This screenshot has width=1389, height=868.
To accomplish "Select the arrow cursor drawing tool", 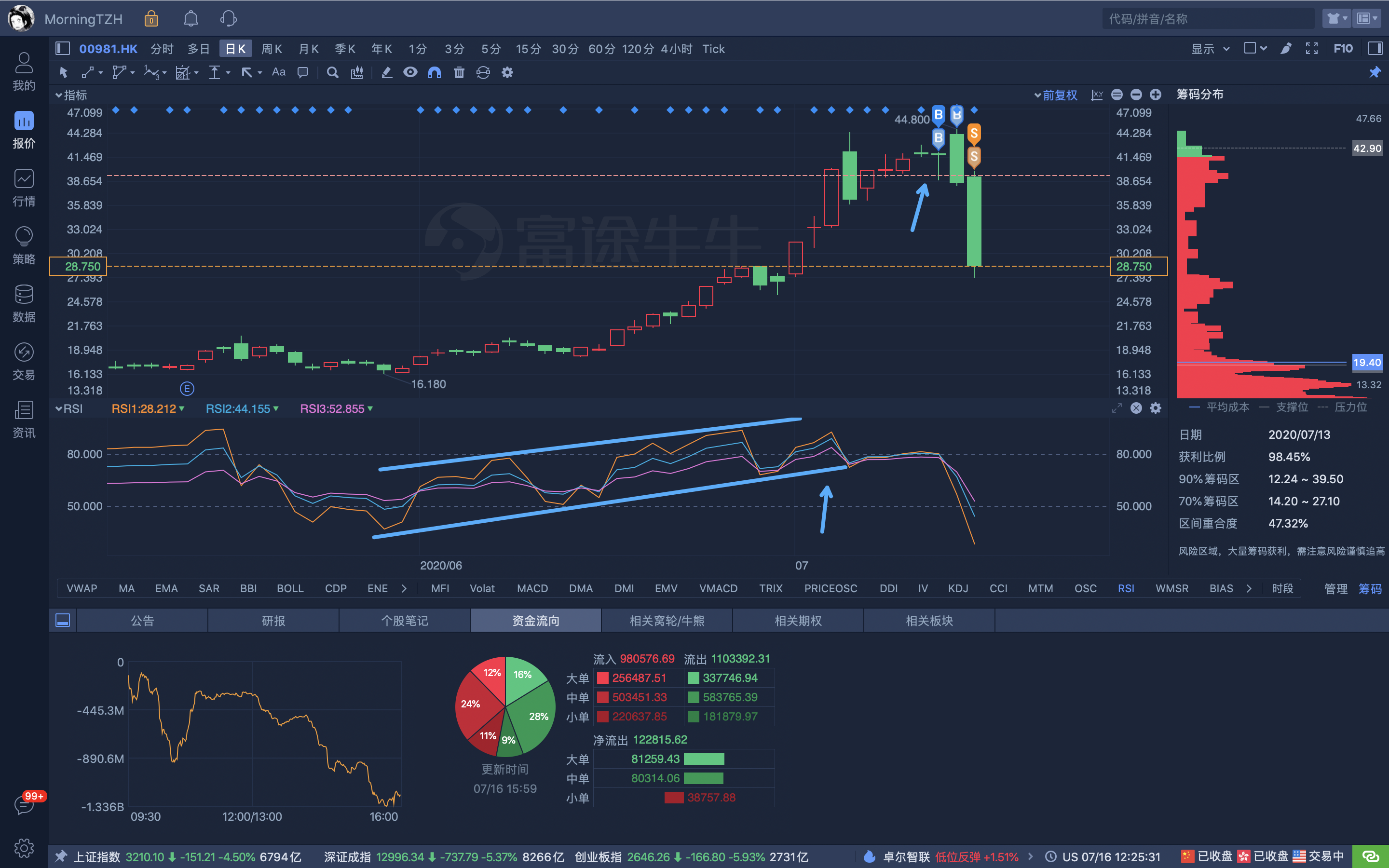I will (64, 72).
